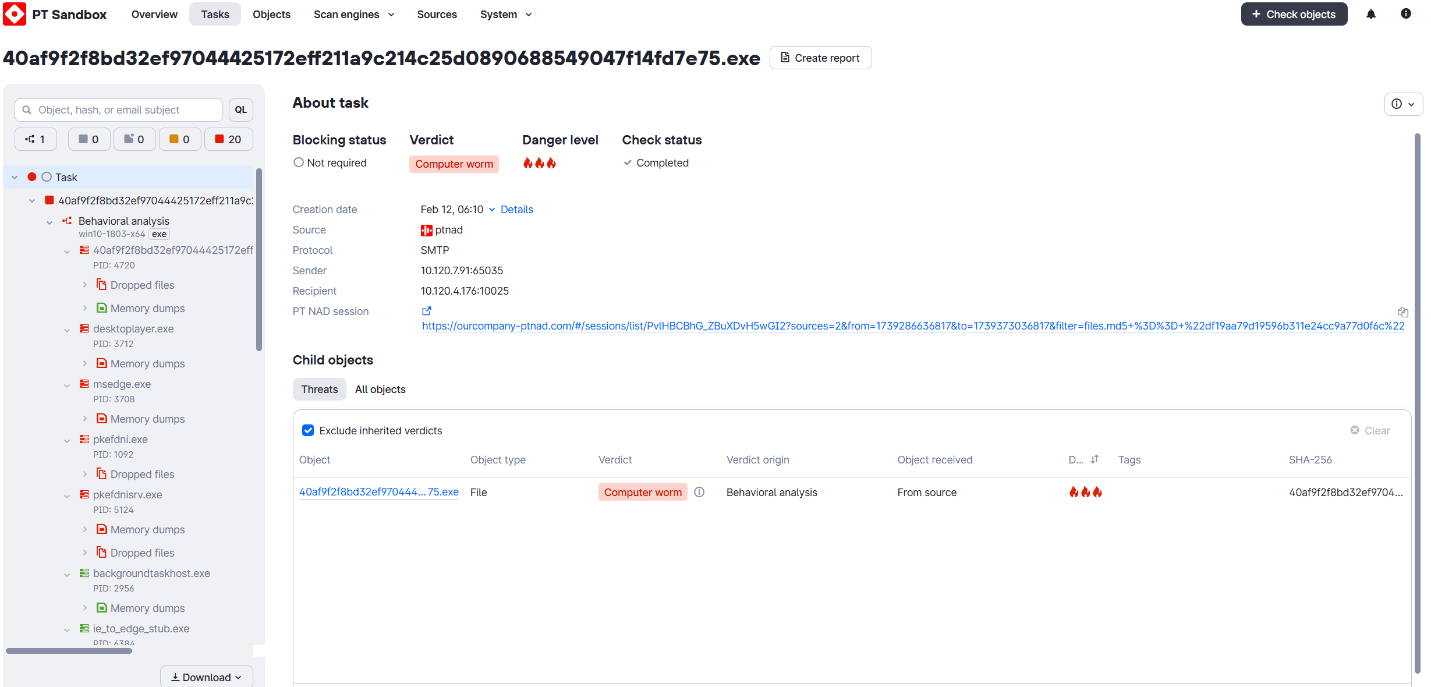1431x687 pixels.
Task: Open the help info icon in top bar
Action: click(x=1406, y=14)
